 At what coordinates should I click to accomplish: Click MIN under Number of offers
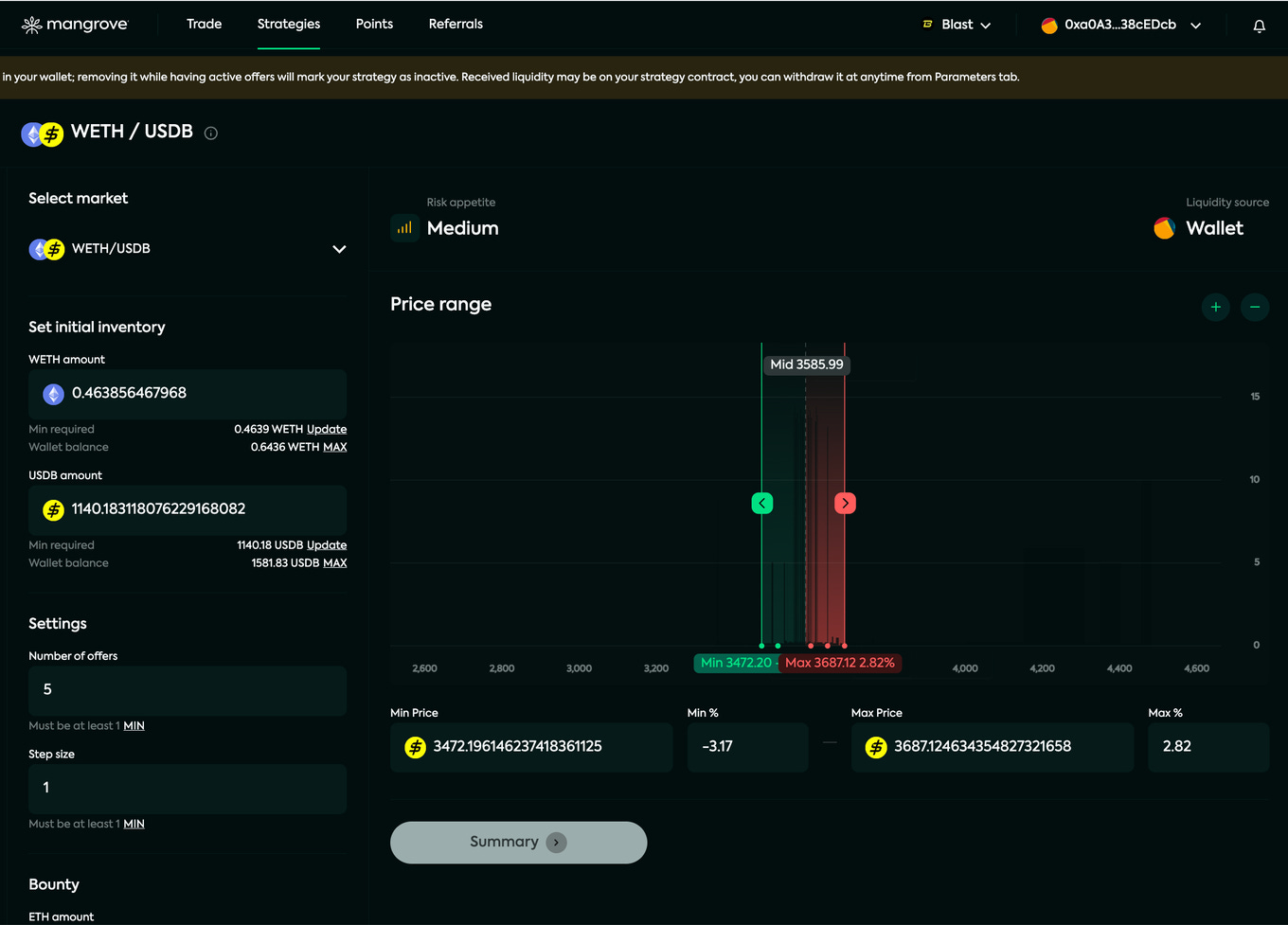click(134, 726)
